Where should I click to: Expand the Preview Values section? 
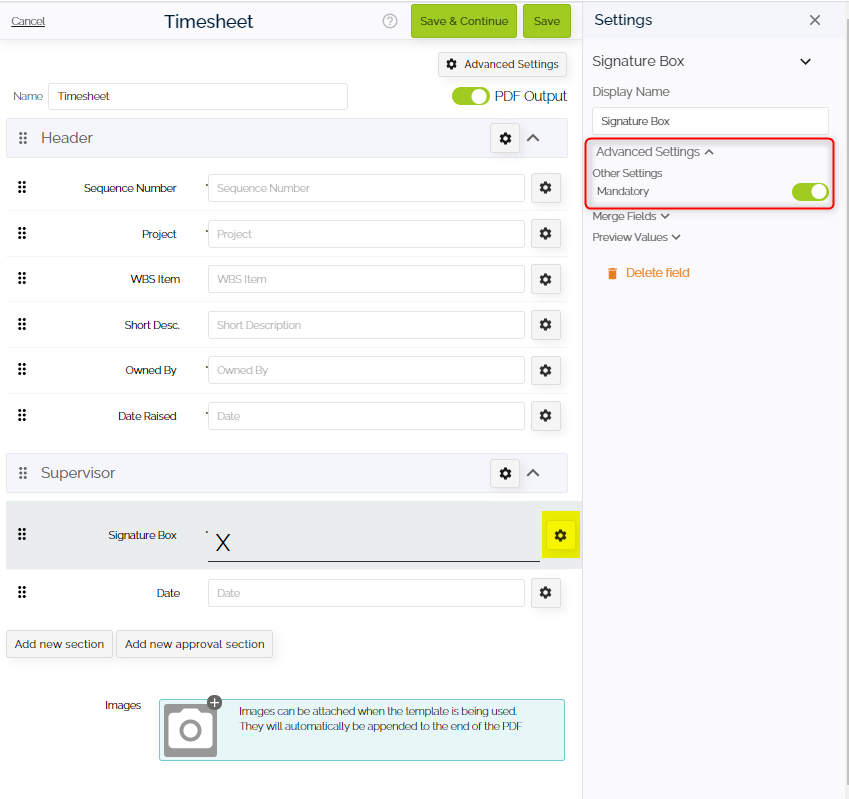click(636, 238)
